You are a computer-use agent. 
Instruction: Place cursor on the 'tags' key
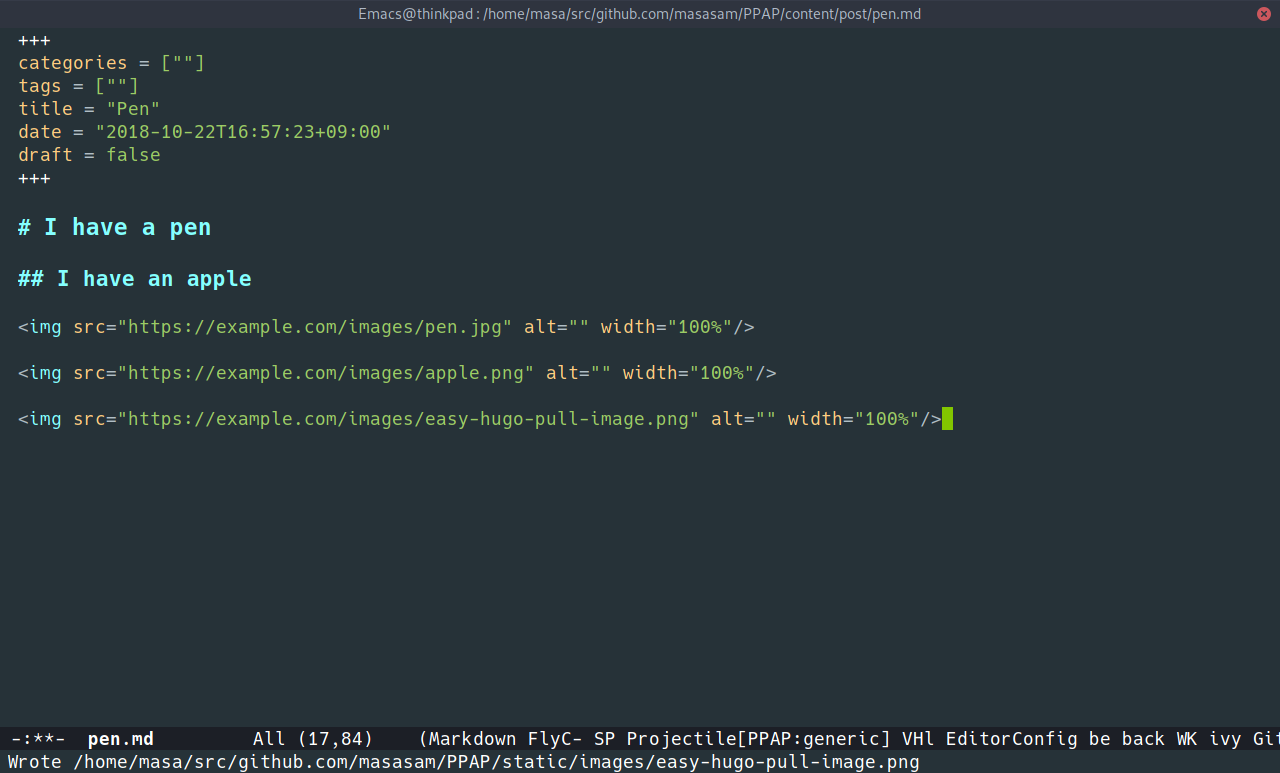point(40,86)
